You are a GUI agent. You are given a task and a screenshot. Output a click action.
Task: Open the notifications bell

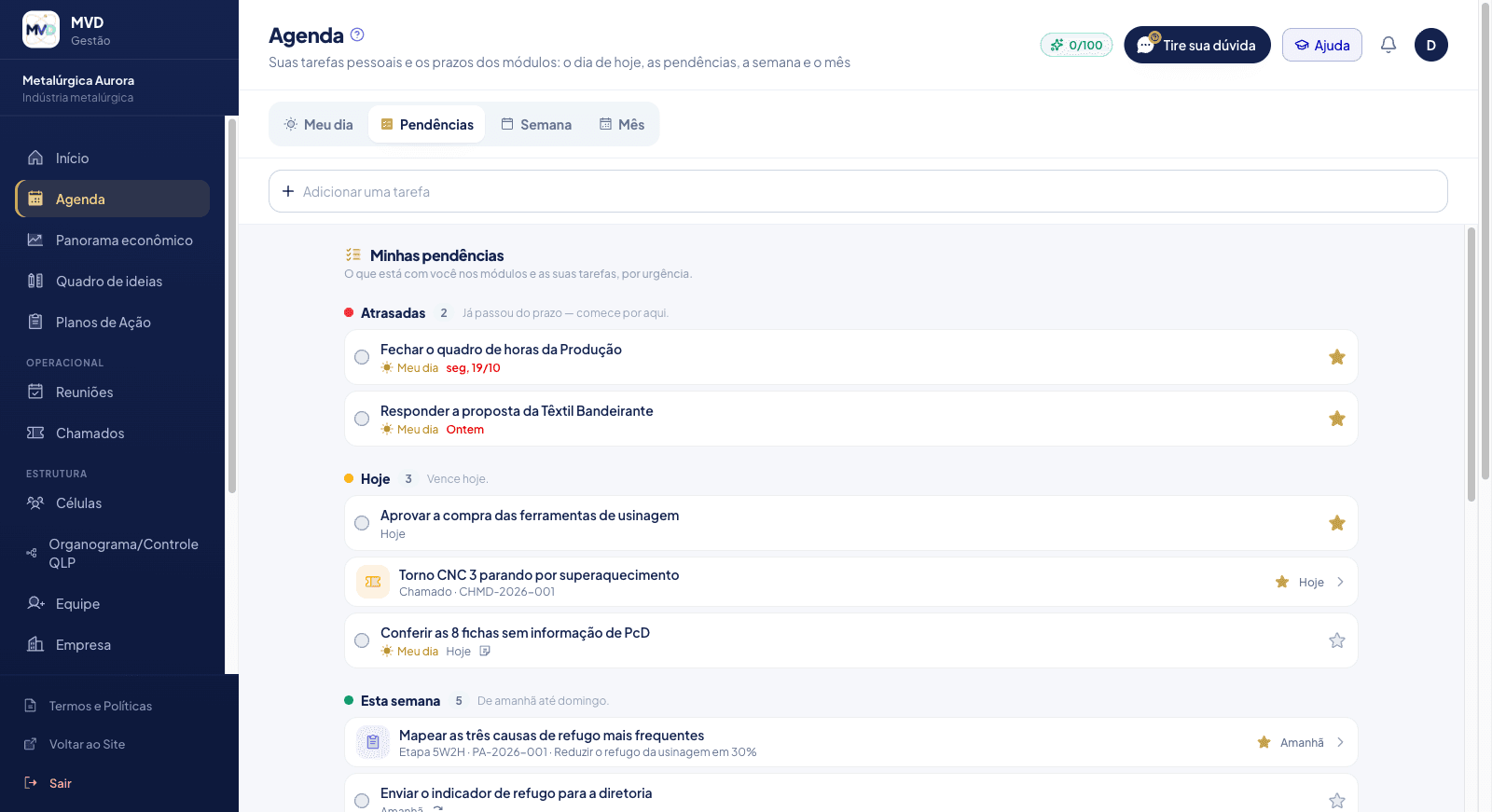click(1388, 45)
